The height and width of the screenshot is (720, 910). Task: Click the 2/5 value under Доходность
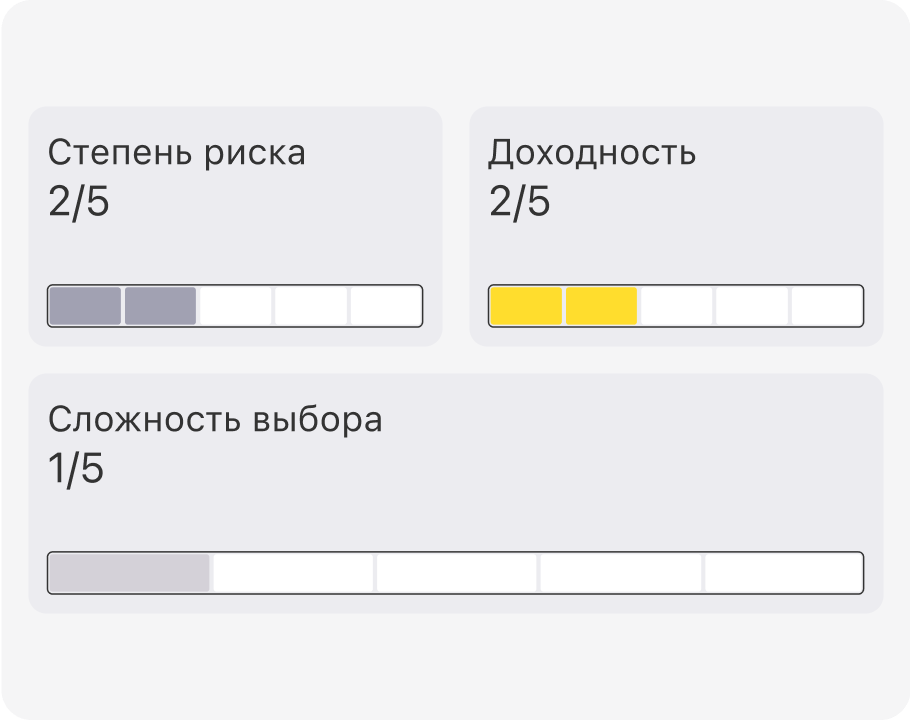[519, 202]
